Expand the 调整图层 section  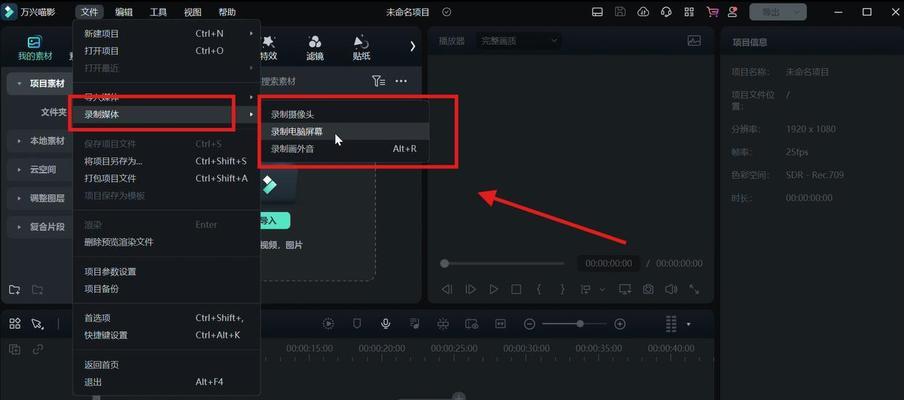[x=19, y=198]
